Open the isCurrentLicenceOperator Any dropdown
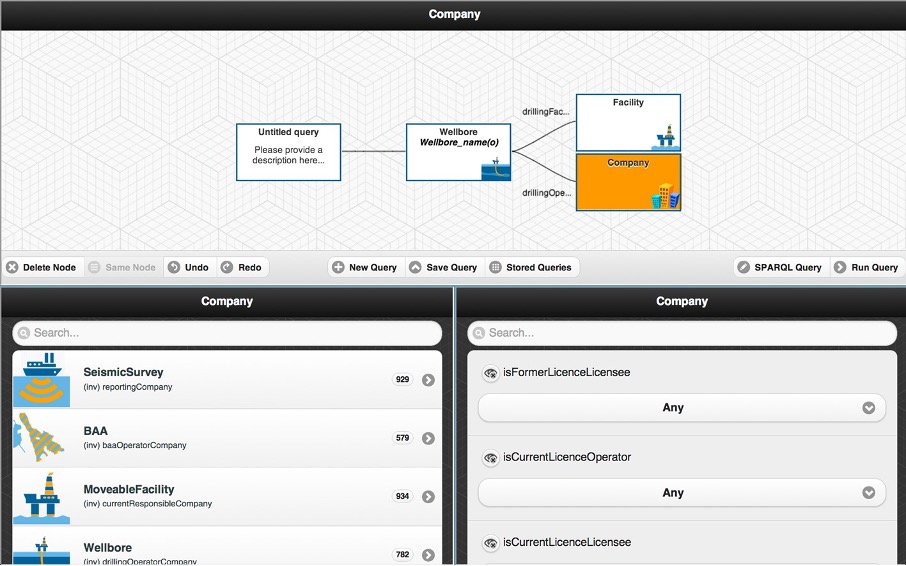Viewport: 906px width, 566px height. pyautogui.click(x=681, y=493)
